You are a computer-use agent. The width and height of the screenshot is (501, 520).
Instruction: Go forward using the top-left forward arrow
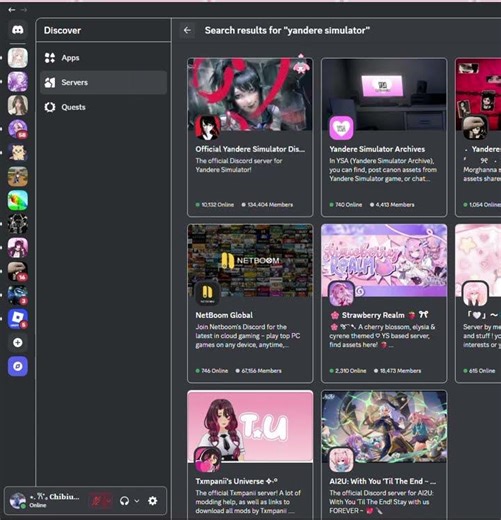[24, 10]
